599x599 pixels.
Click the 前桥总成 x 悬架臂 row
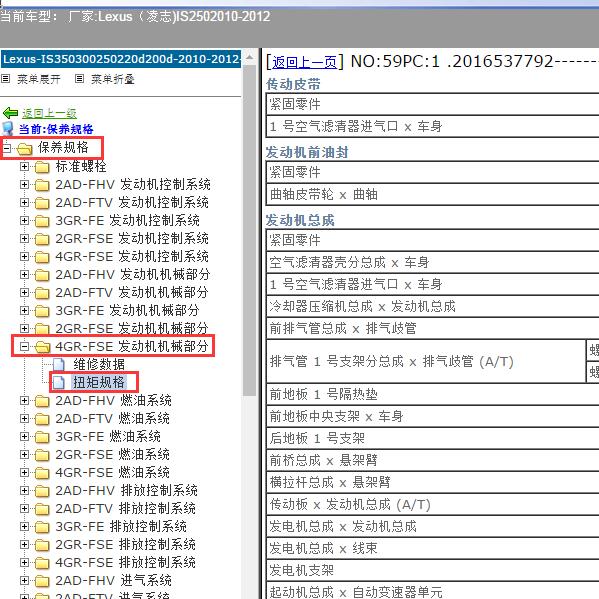pyautogui.click(x=432, y=460)
